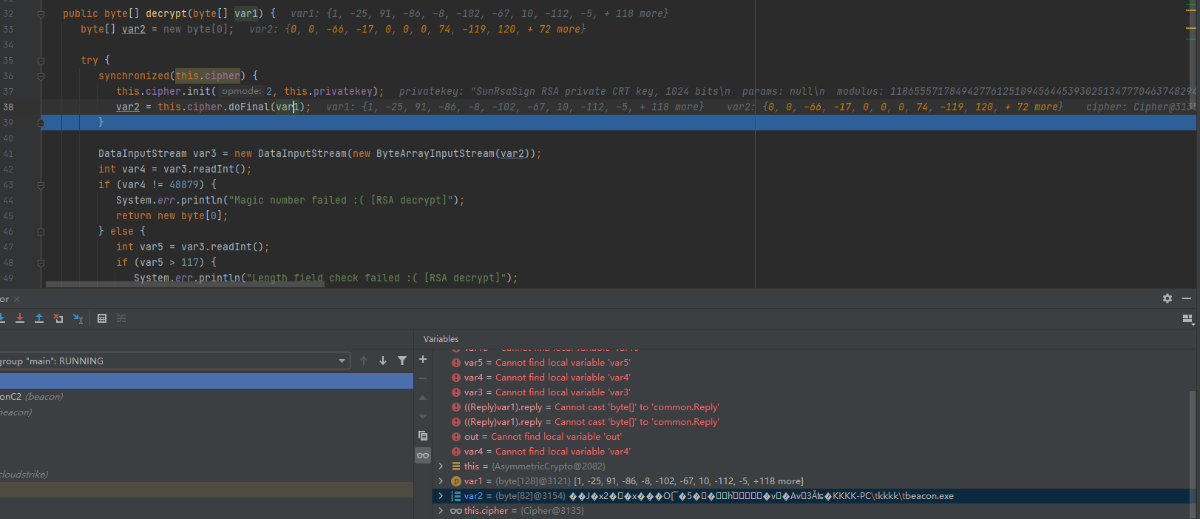Duplicate the watch using the copy icon
This screenshot has width=1200, height=519.
coord(423,435)
